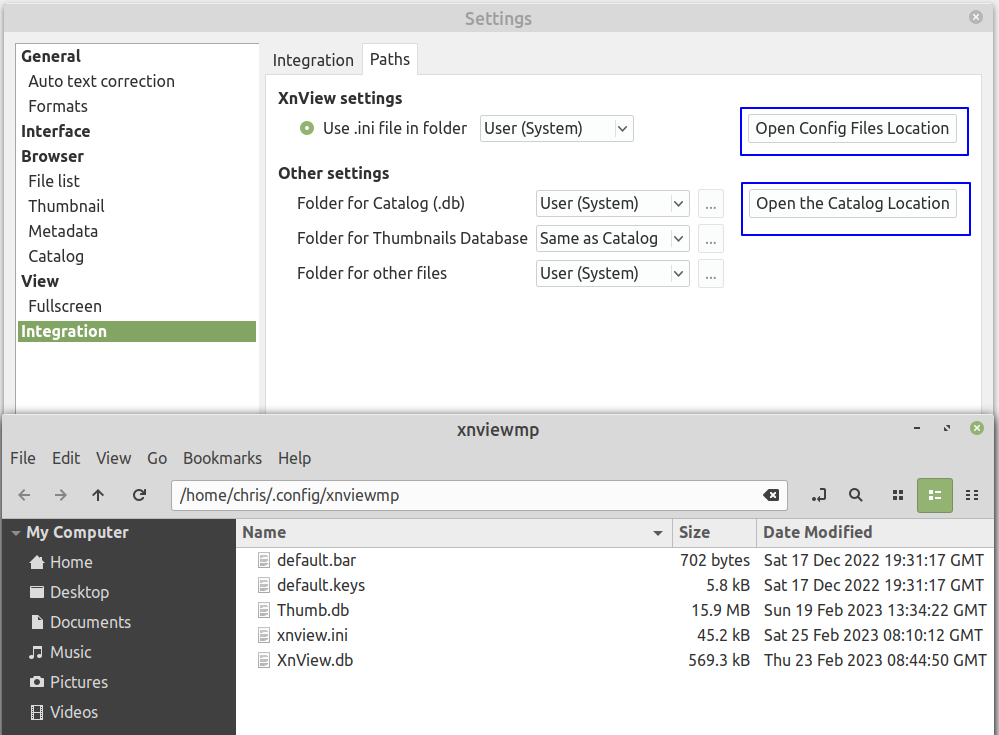Select 'Use .ini file in folder' radio

tap(307, 128)
